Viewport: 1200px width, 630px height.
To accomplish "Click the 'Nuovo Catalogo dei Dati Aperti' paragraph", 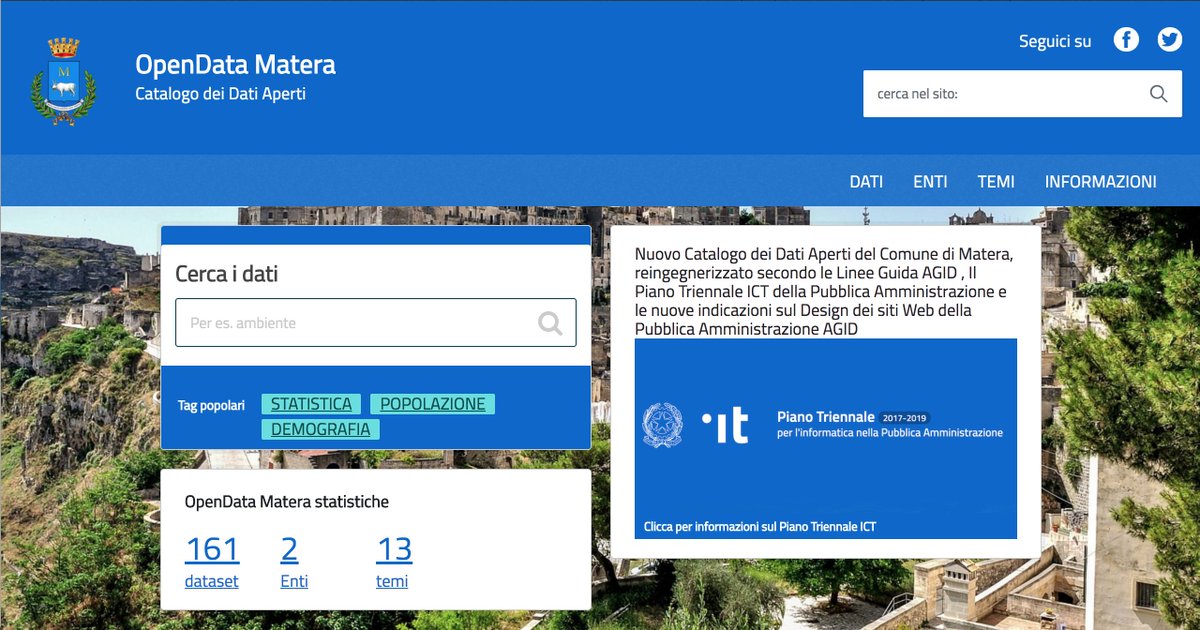I will point(825,291).
